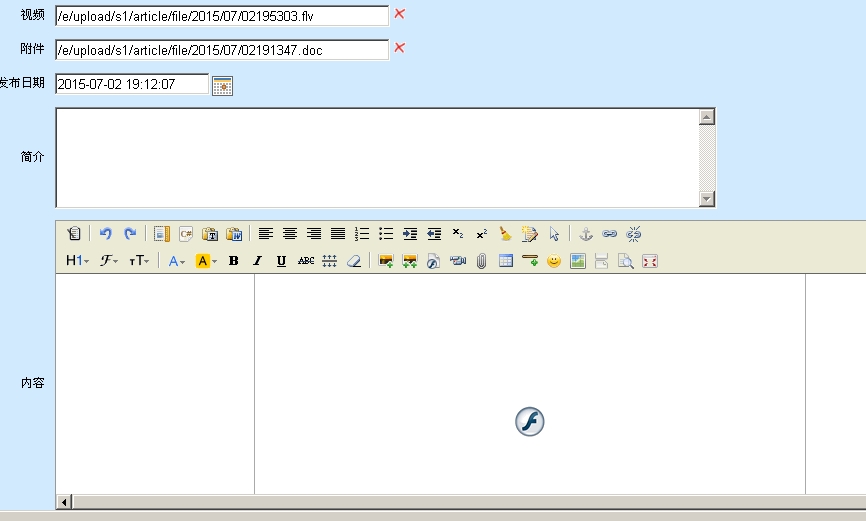
Task: Center align the text
Action: click(290, 234)
